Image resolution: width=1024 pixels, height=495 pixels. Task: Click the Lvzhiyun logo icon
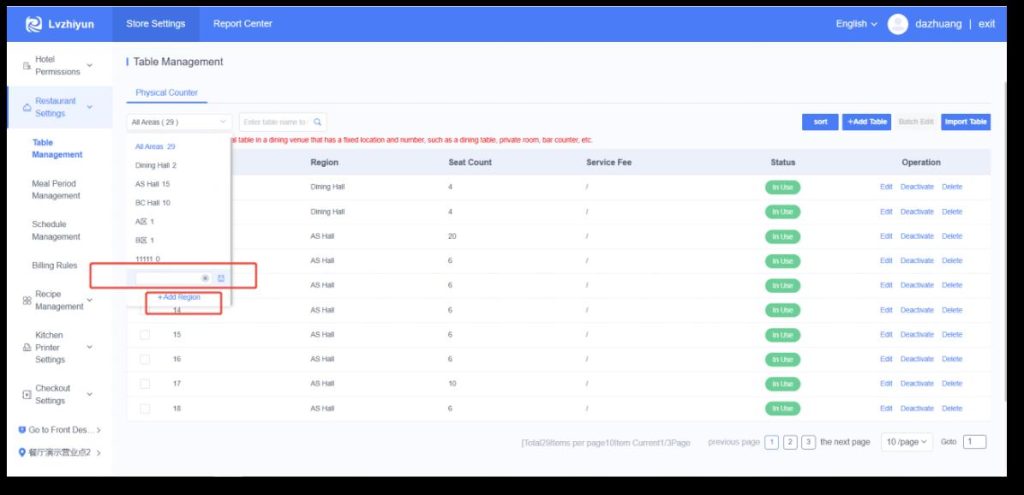pos(33,24)
